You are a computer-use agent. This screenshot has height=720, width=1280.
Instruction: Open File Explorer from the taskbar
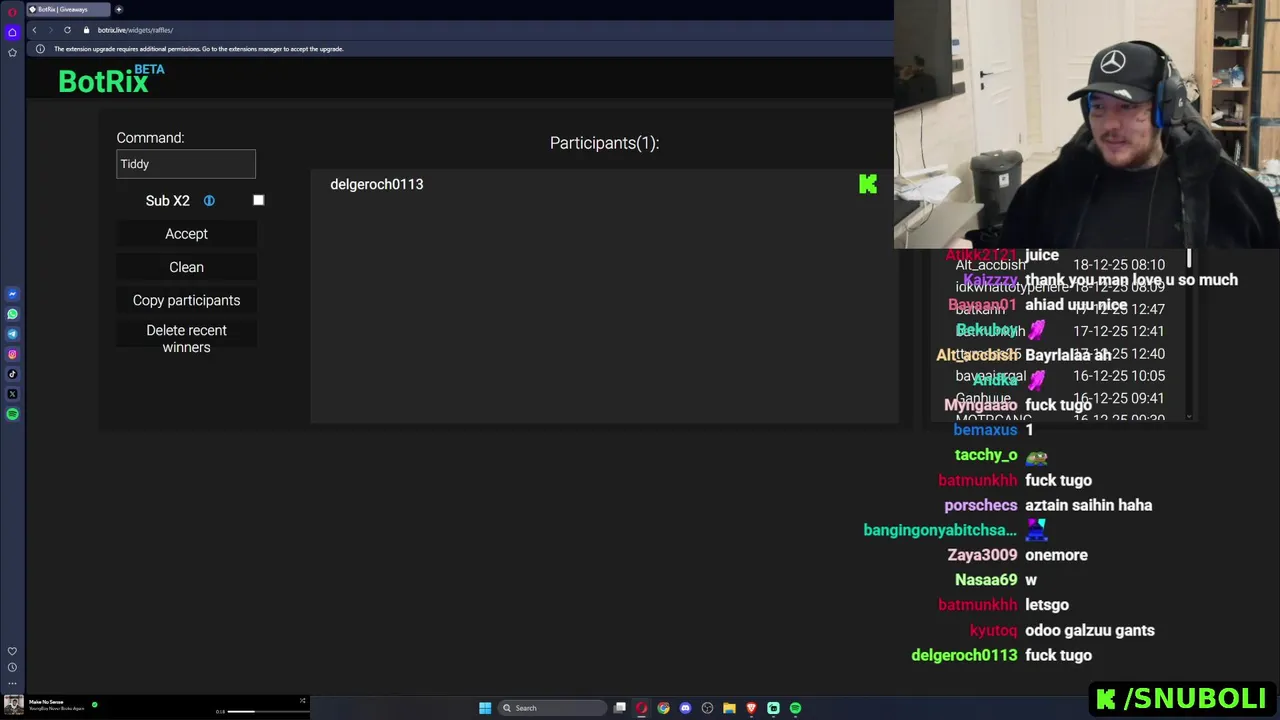pos(729,708)
